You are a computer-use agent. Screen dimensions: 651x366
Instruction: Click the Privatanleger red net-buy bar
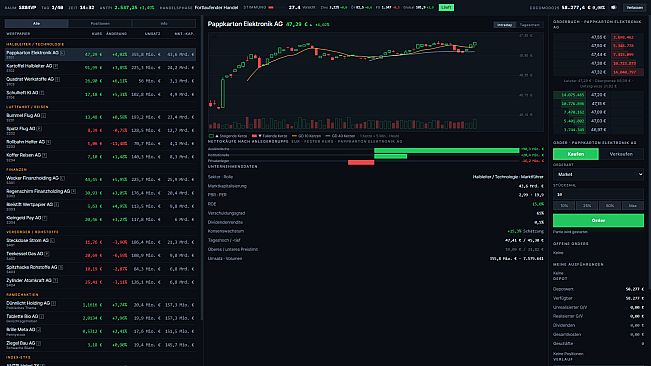[361, 162]
